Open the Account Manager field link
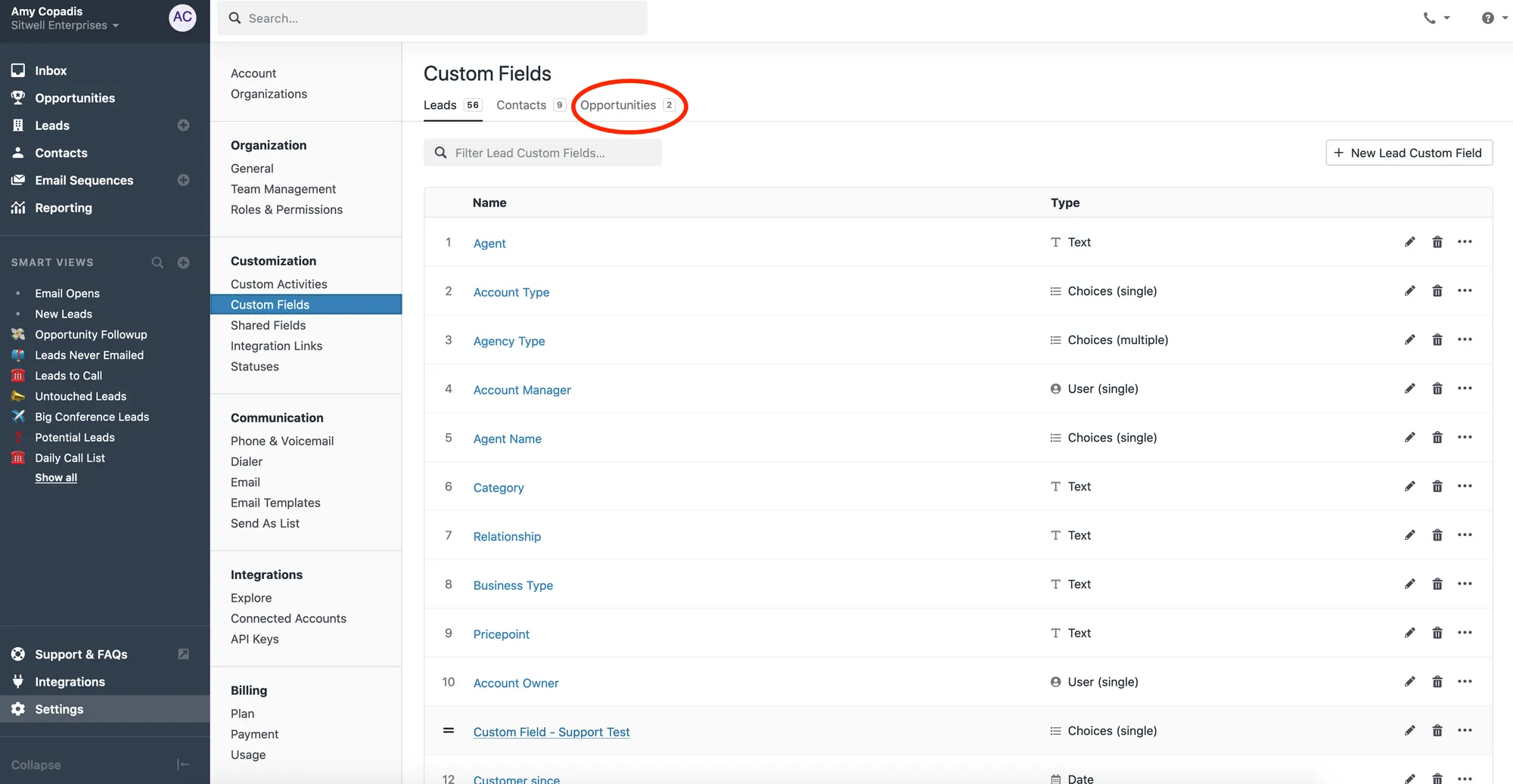1513x784 pixels. [522, 390]
